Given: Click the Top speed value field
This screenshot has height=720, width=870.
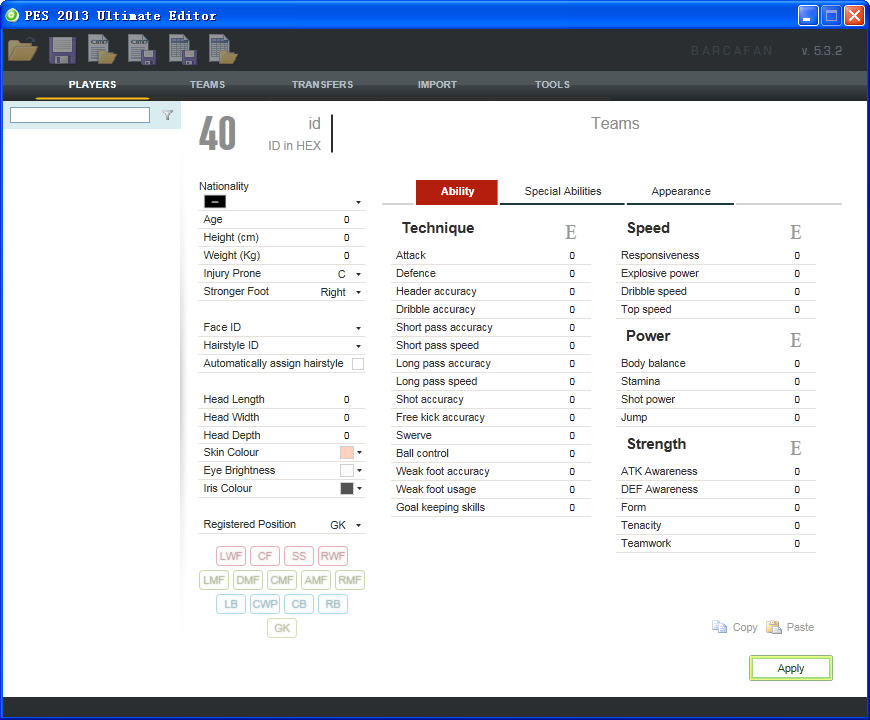Looking at the screenshot, I should (797, 310).
